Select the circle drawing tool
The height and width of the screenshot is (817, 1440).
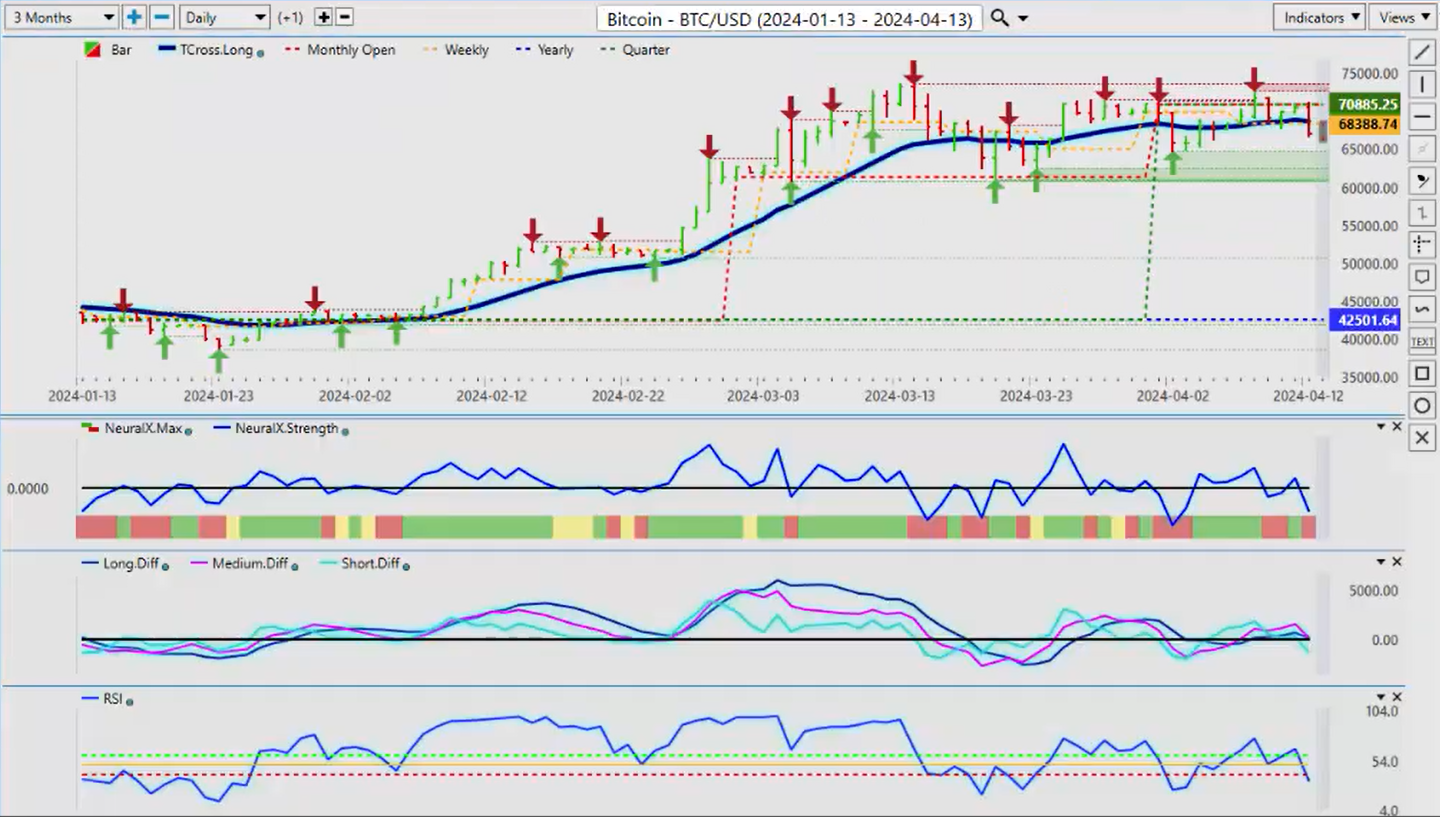pos(1422,406)
